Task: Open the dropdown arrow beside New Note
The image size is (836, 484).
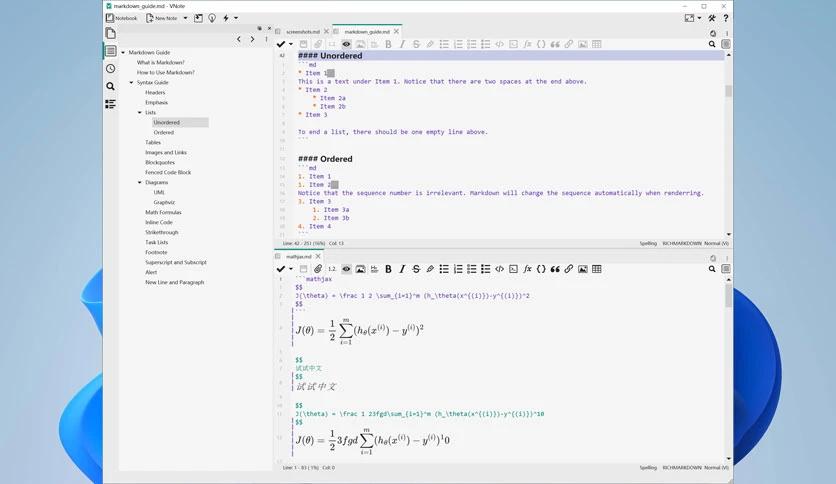Action: pyautogui.click(x=185, y=18)
